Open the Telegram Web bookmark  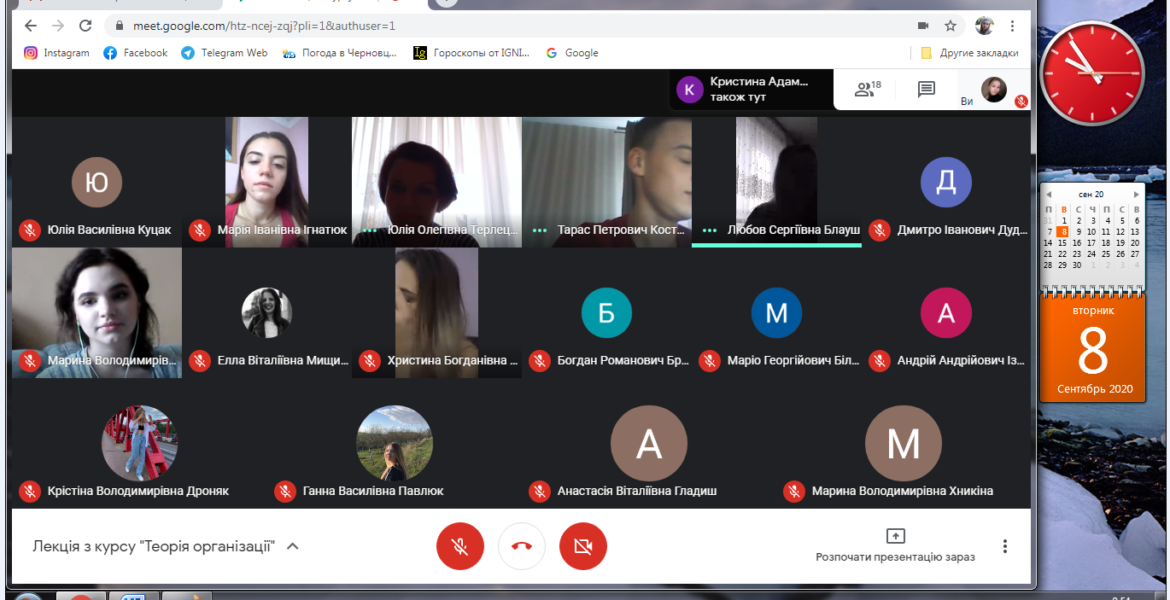[x=225, y=53]
